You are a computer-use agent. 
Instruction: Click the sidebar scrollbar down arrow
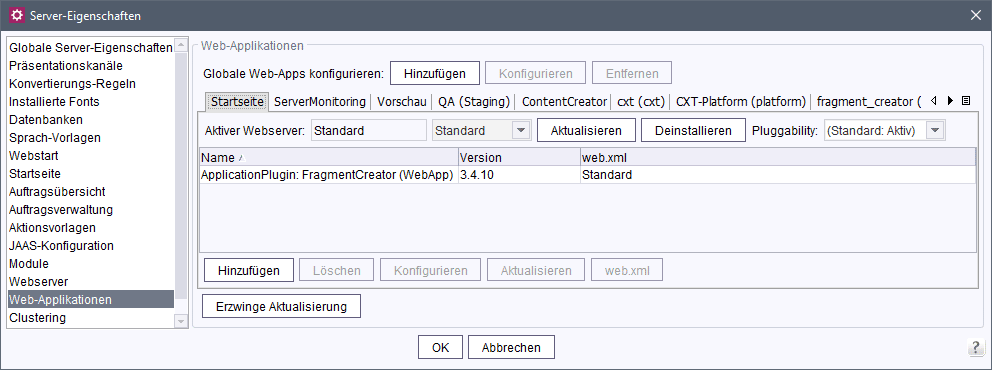(181, 322)
